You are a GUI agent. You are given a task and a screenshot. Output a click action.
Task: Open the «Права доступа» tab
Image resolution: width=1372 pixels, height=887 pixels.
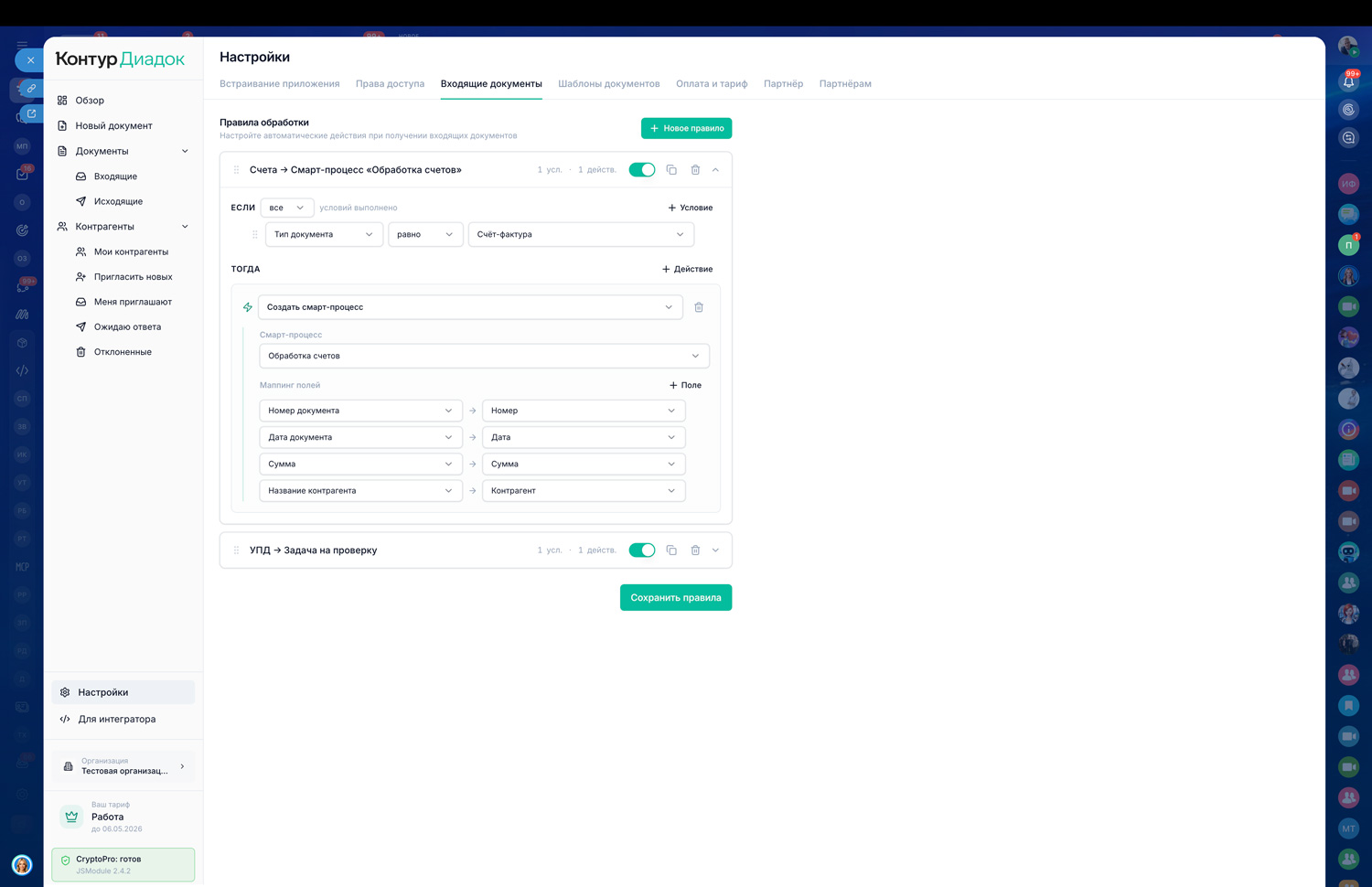(x=390, y=84)
